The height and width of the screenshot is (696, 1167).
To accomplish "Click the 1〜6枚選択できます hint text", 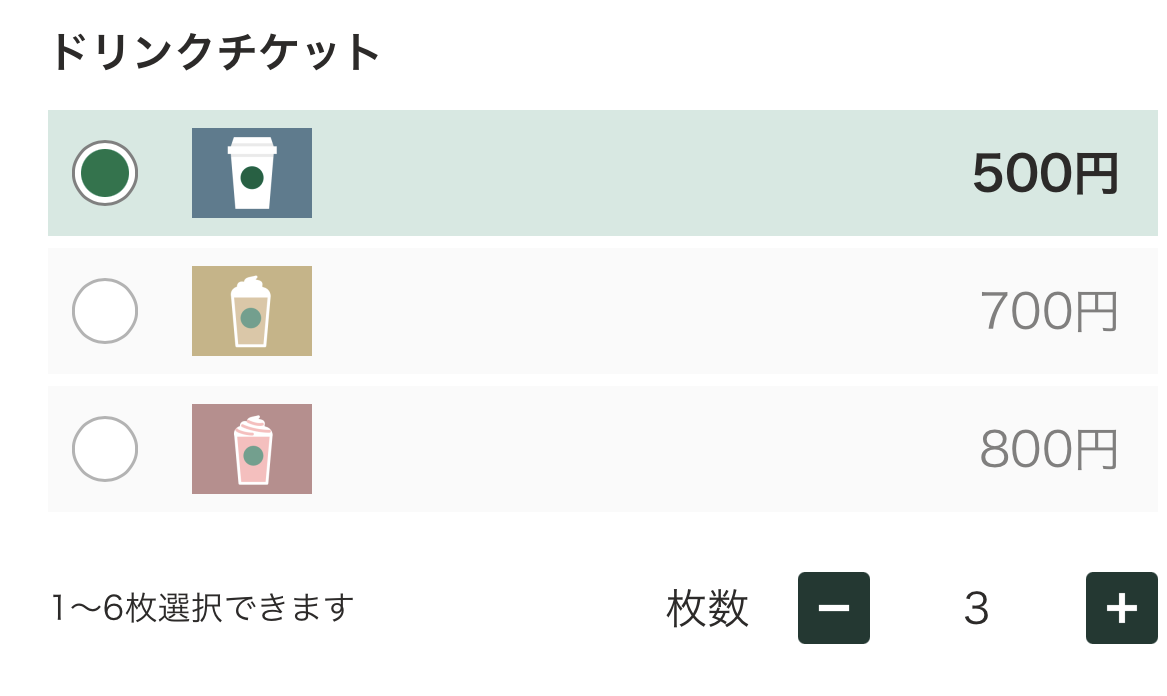I will pos(203,608).
